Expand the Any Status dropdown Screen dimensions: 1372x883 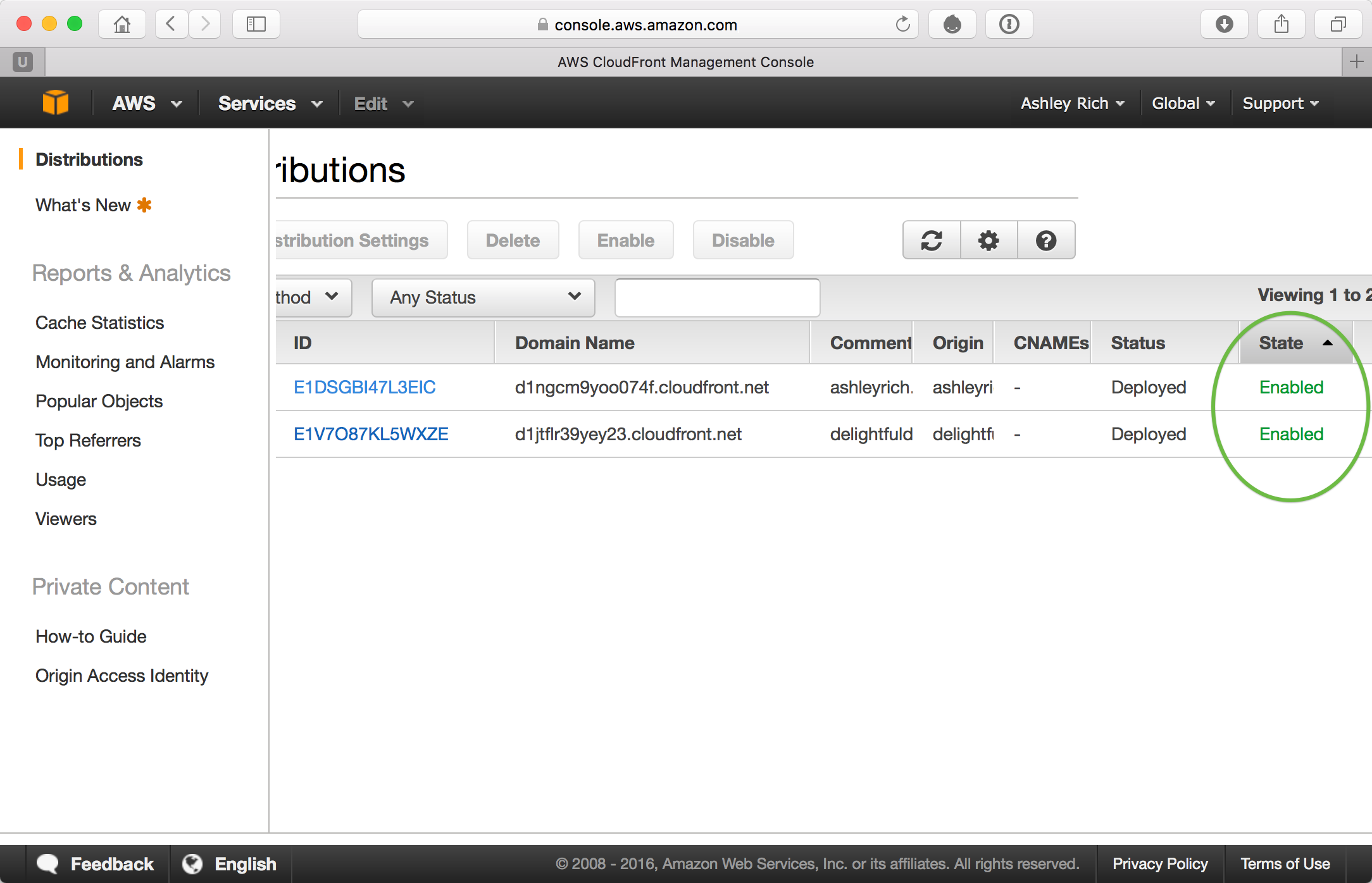[483, 297]
